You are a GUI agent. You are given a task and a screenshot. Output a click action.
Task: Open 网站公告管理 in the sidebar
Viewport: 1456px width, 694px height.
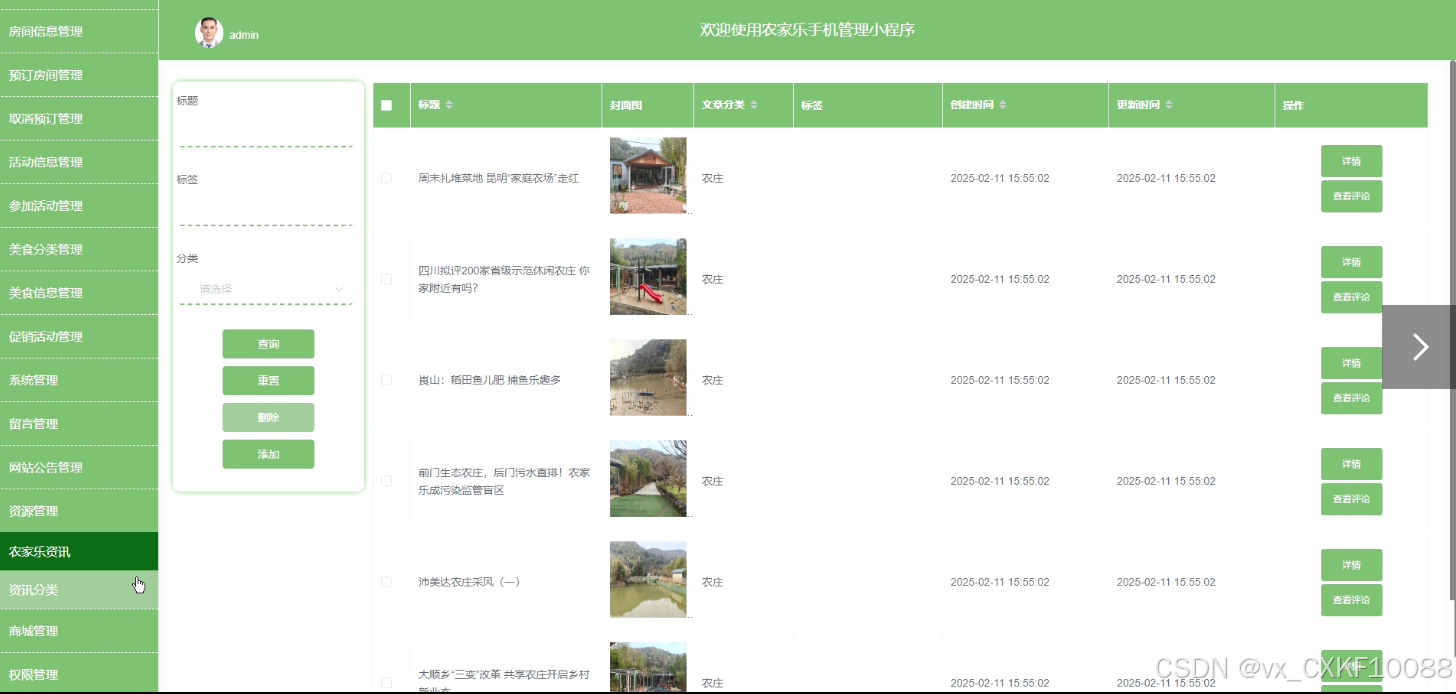[79, 467]
